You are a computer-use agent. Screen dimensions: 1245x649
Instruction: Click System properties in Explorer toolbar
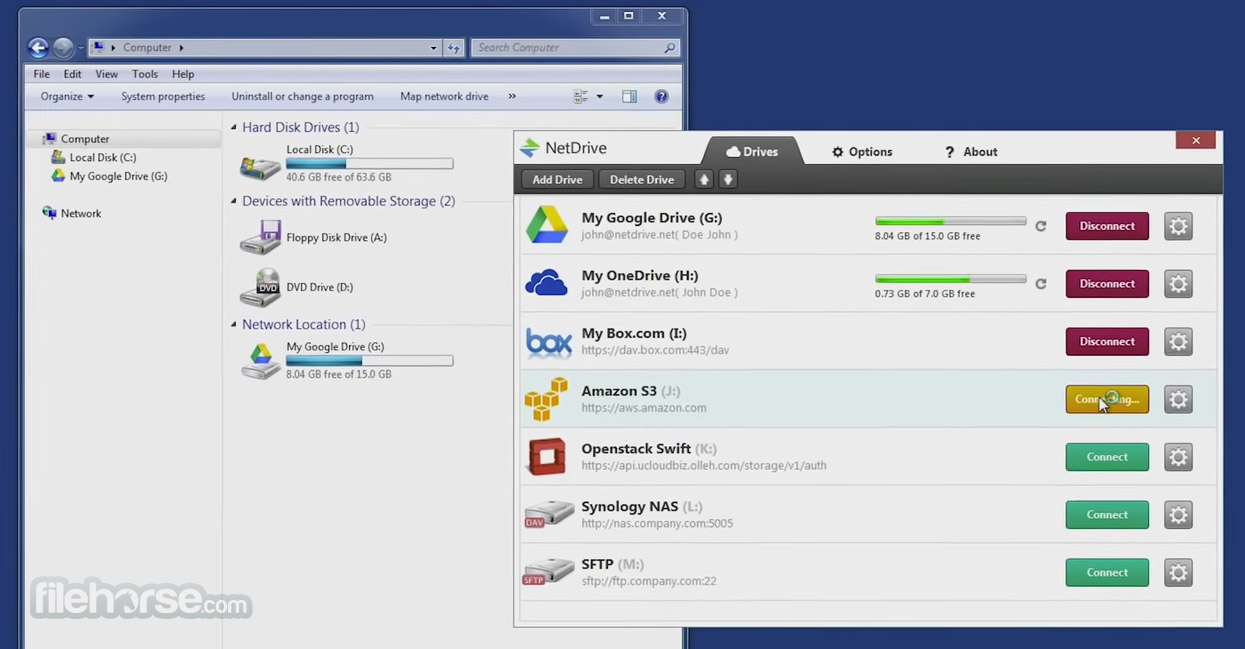click(x=163, y=97)
